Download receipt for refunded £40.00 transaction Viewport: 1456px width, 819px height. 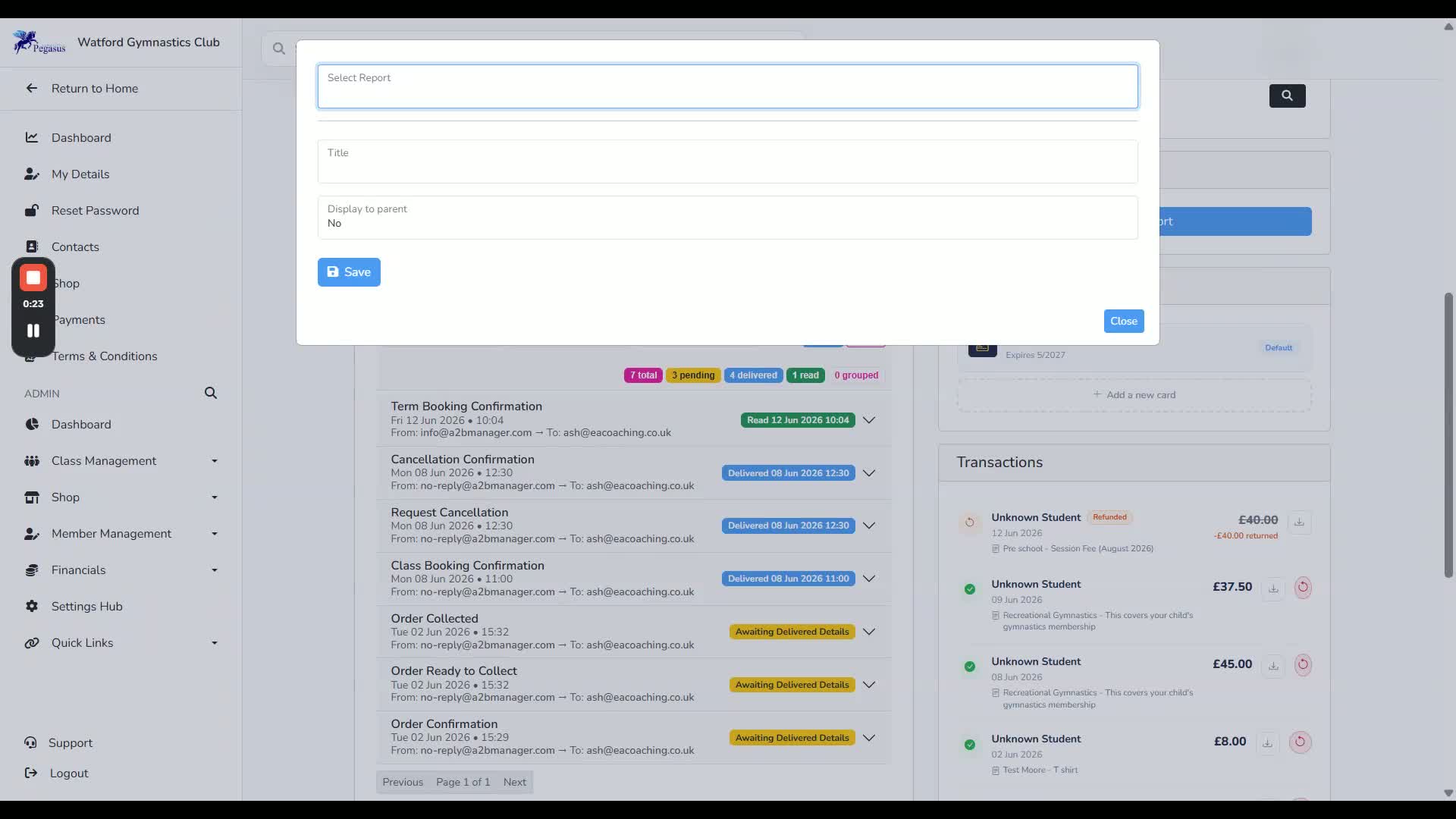pyautogui.click(x=1299, y=522)
